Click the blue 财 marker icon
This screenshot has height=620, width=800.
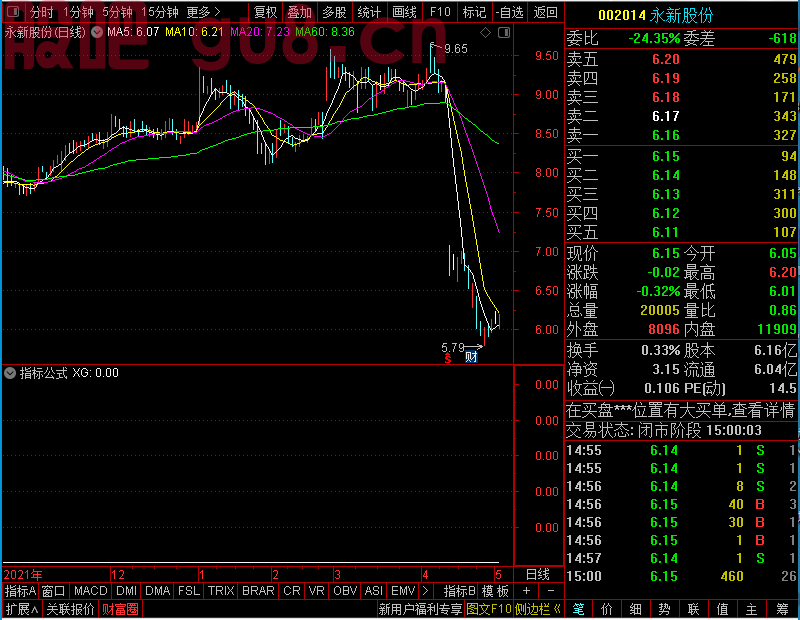tap(471, 357)
